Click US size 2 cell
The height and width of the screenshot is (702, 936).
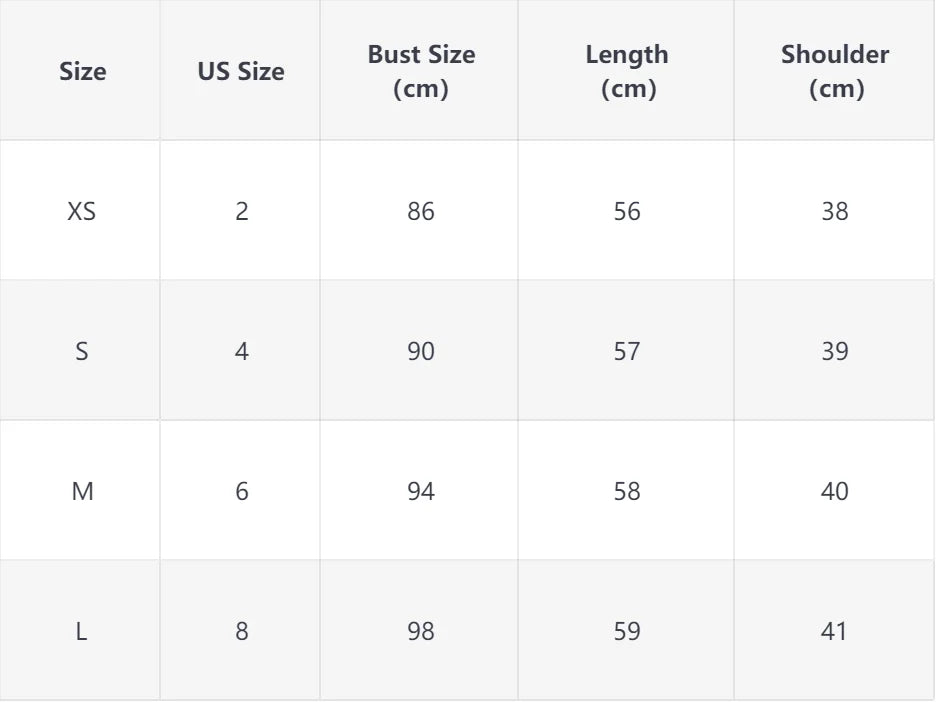241,211
